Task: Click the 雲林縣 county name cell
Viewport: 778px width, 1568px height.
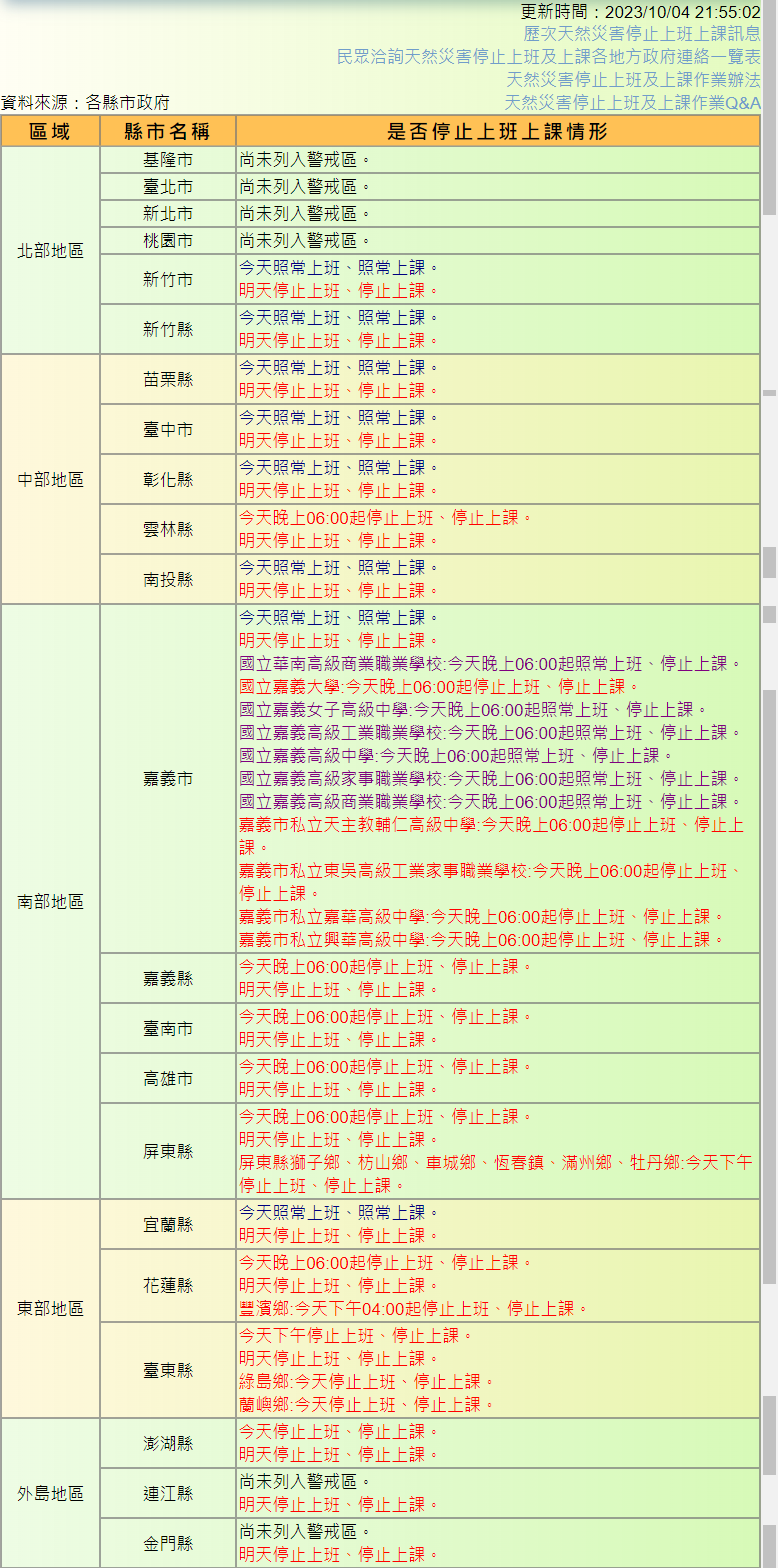Action: (x=168, y=529)
